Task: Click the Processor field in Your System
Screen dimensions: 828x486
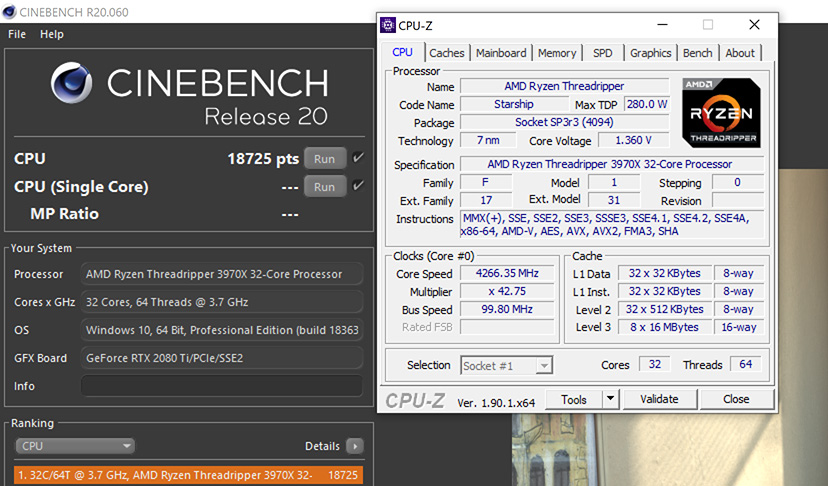Action: pos(222,274)
